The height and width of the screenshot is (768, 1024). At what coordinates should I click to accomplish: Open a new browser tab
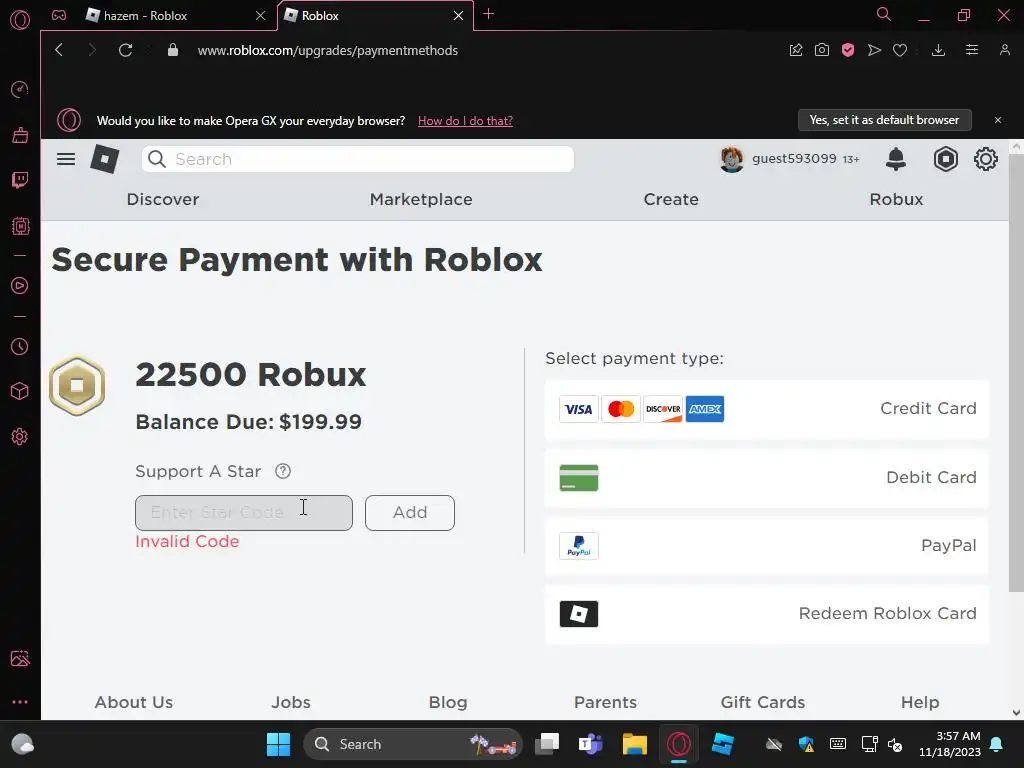tap(488, 14)
